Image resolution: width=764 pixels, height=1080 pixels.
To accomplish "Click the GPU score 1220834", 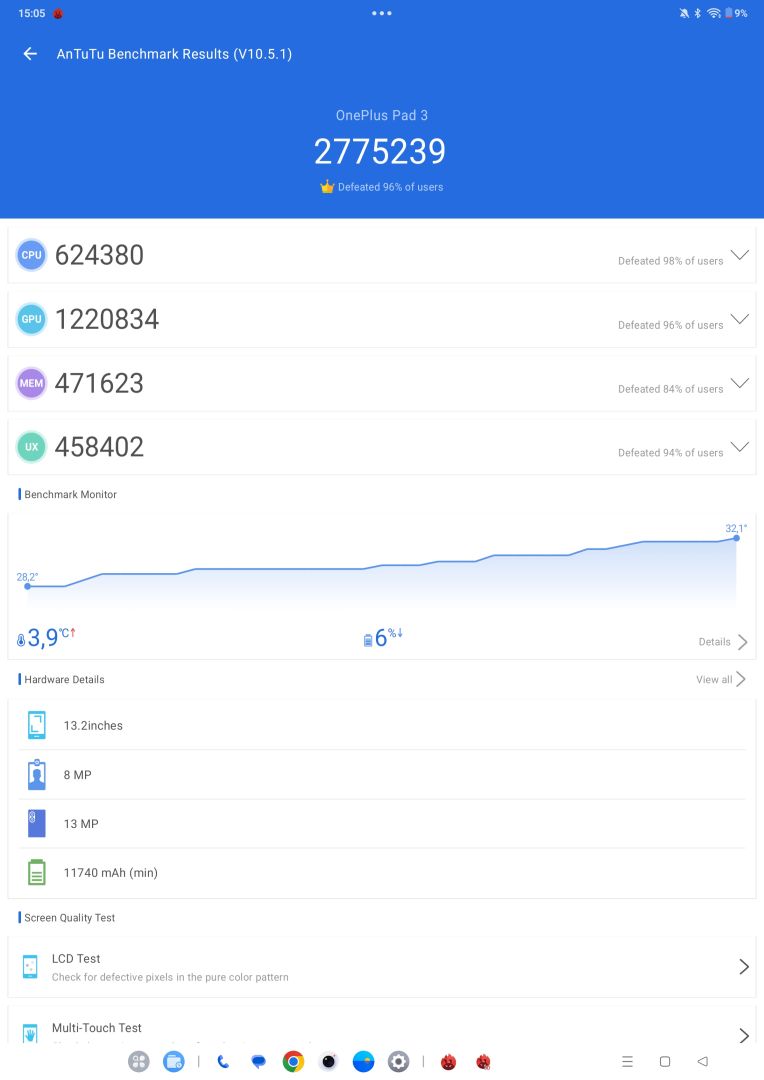I will coord(107,320).
